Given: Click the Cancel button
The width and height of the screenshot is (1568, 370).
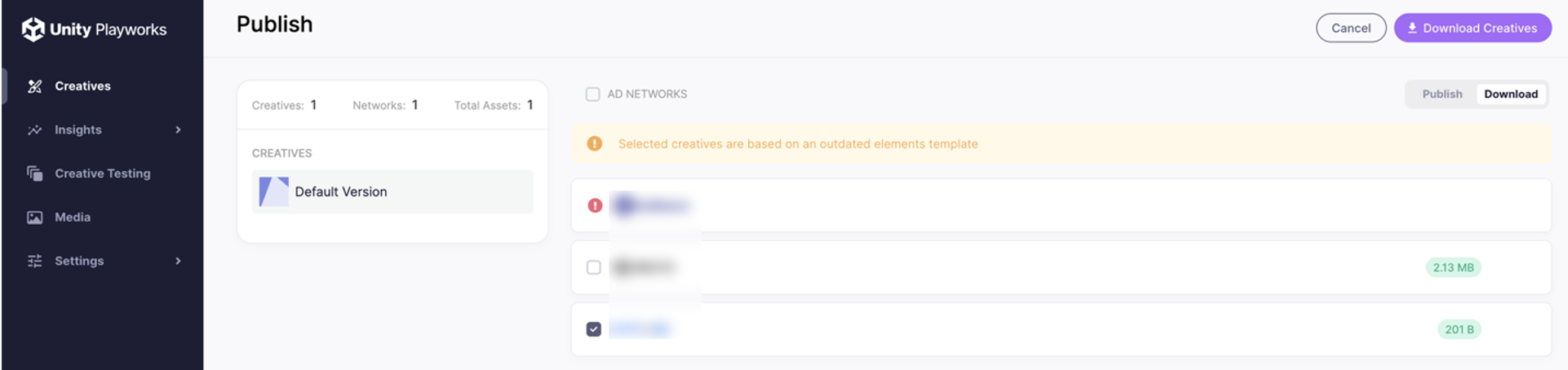Looking at the screenshot, I should (1351, 28).
